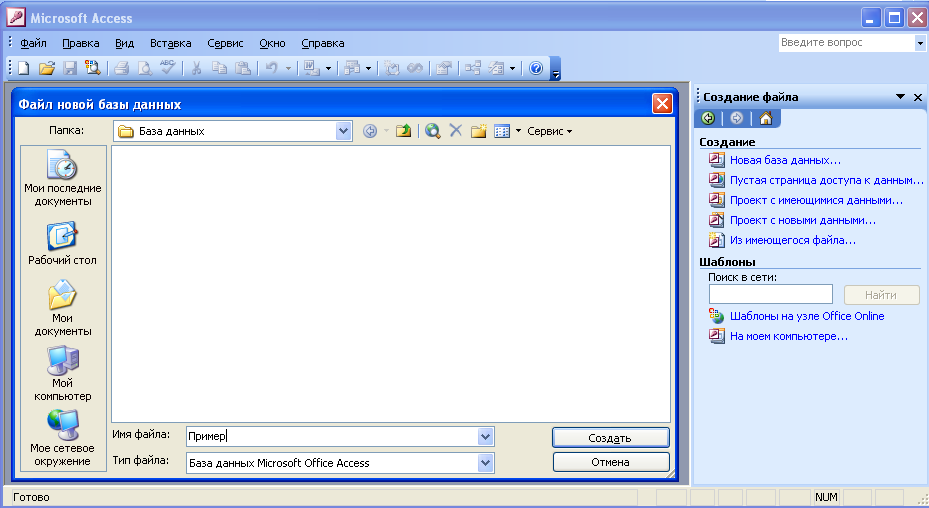The height and width of the screenshot is (508, 929).
Task: Click the Help question mark icon
Action: 536,69
